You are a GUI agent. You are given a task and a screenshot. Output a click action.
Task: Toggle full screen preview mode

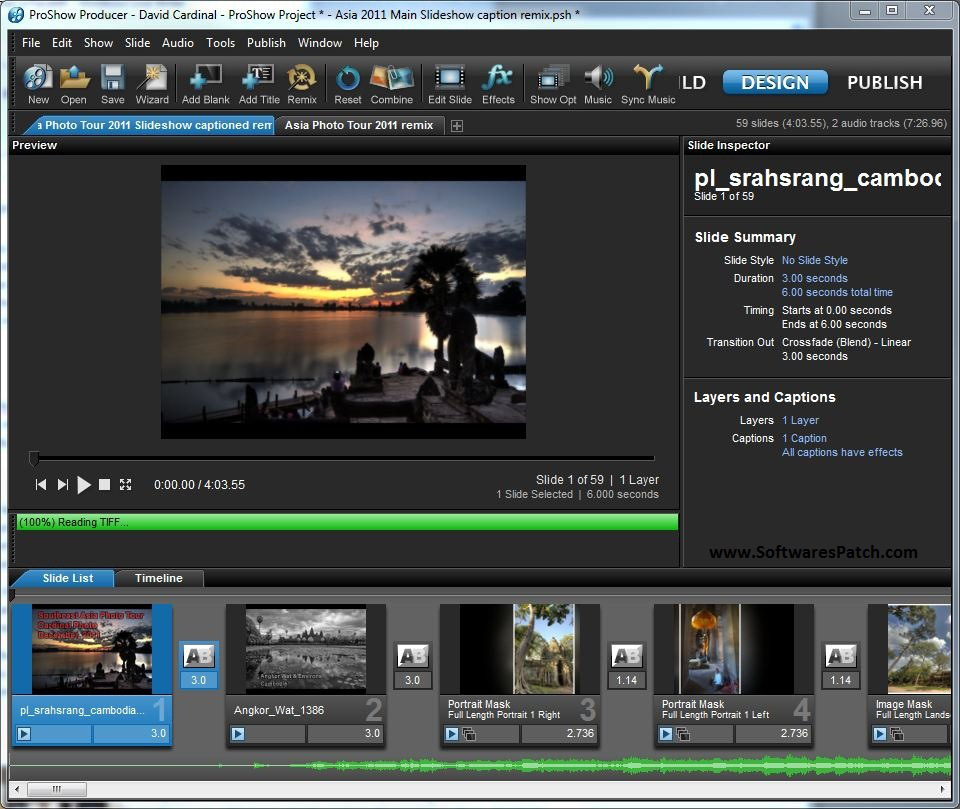point(126,485)
